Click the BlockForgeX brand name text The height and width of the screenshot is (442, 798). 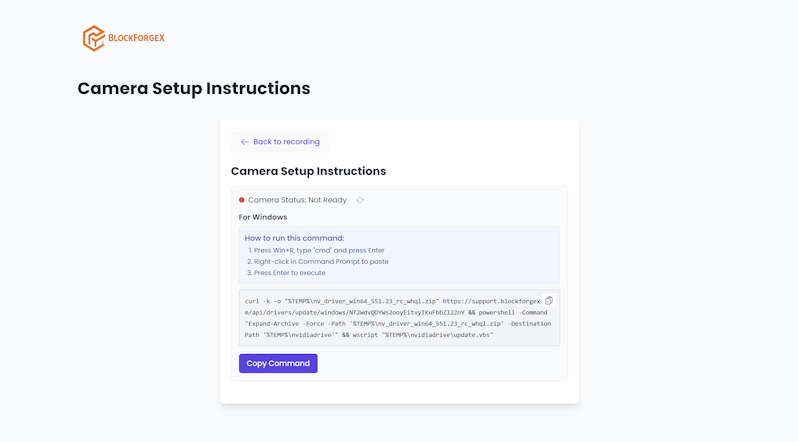[x=136, y=38]
